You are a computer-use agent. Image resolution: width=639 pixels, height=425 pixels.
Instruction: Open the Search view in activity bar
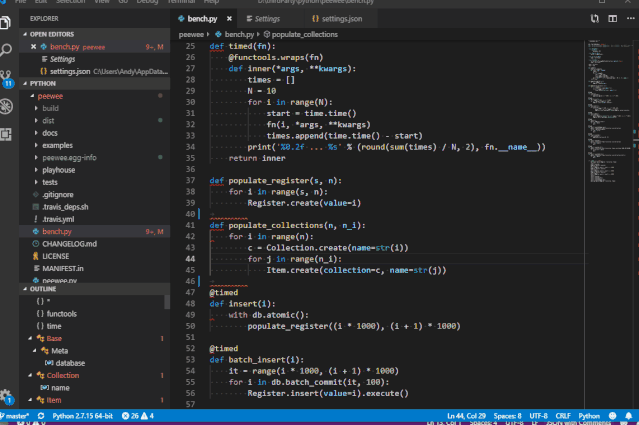click(x=6, y=50)
